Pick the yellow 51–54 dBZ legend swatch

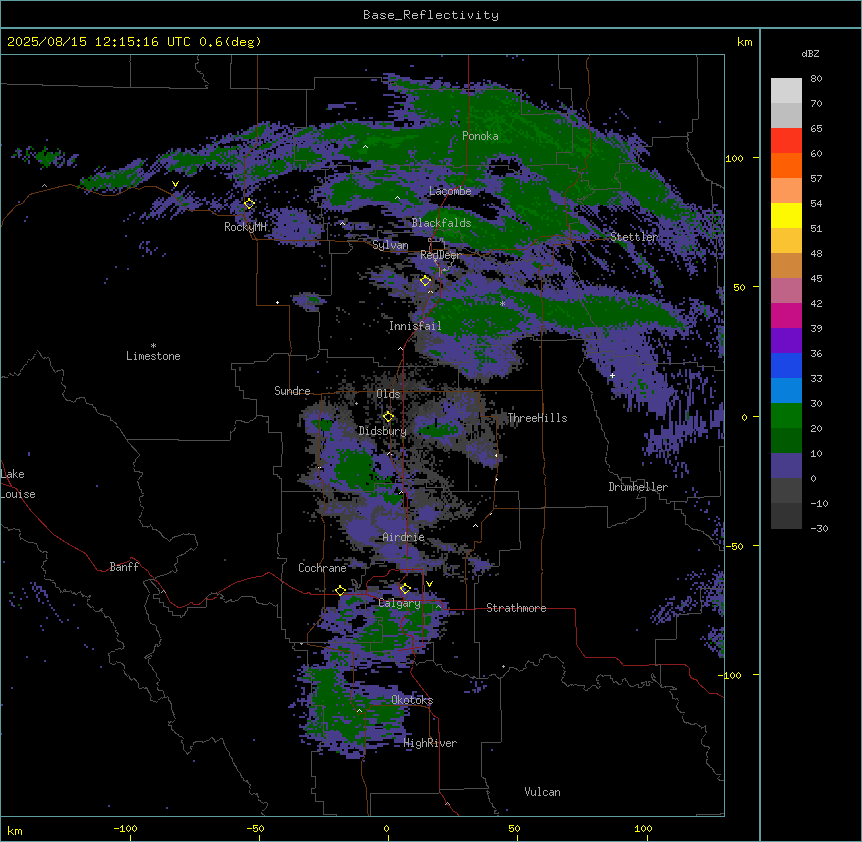[786, 215]
